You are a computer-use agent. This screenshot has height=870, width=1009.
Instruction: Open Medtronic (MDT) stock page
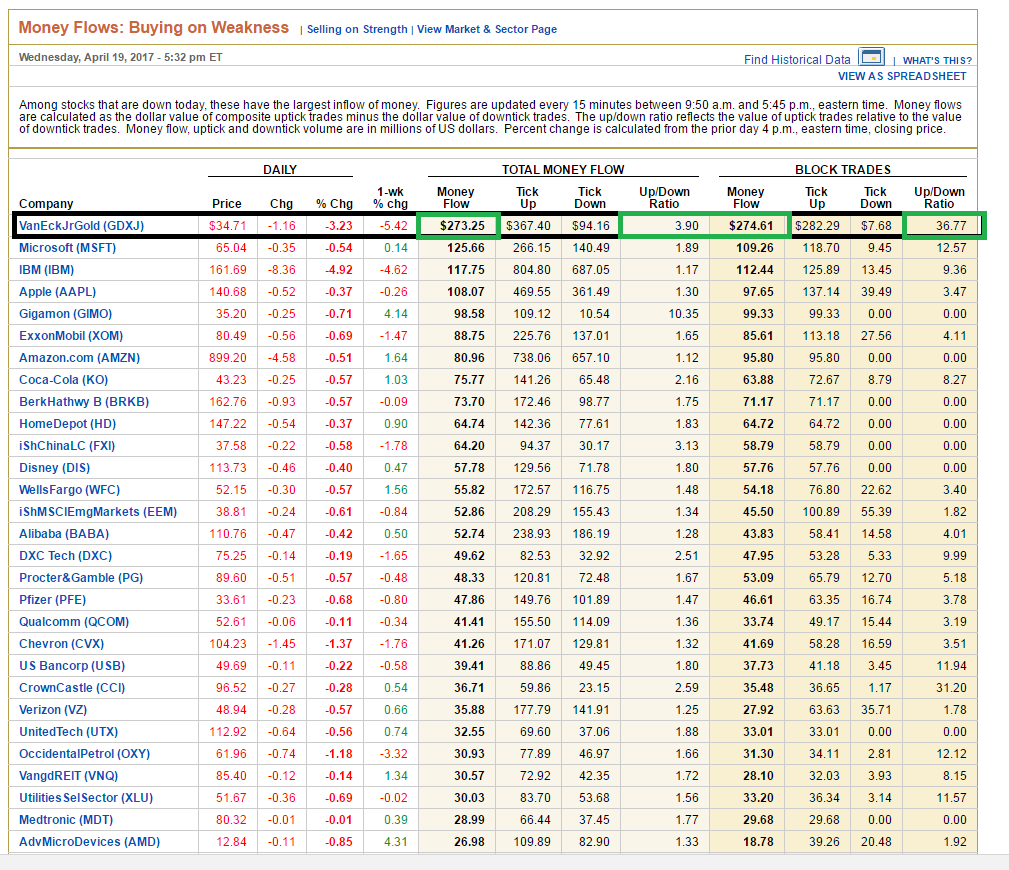click(x=66, y=820)
